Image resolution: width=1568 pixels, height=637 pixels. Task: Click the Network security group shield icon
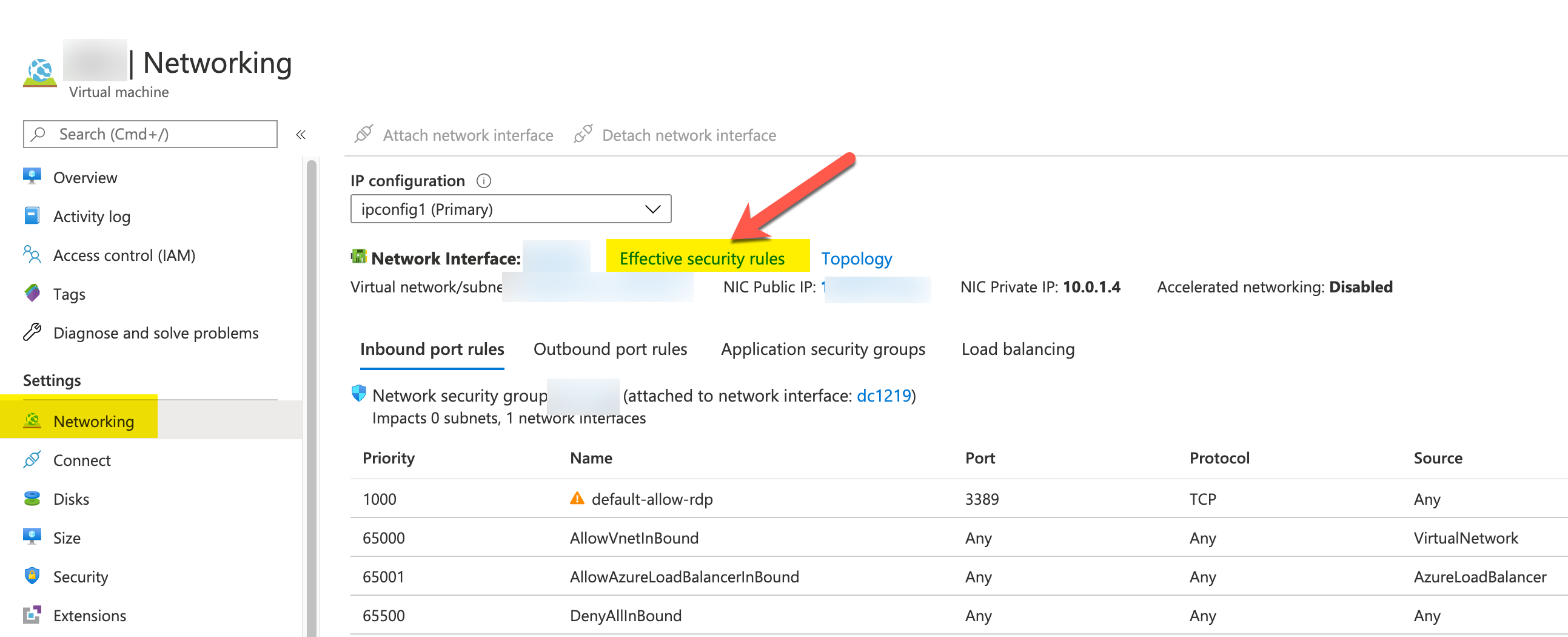(x=359, y=393)
